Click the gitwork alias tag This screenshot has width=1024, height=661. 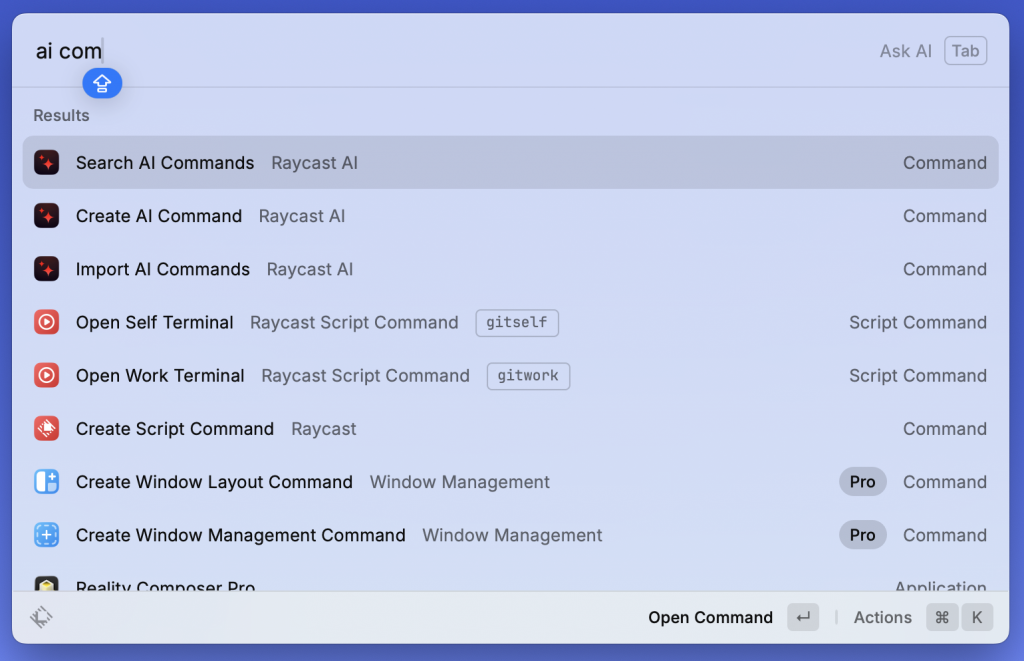(x=528, y=376)
